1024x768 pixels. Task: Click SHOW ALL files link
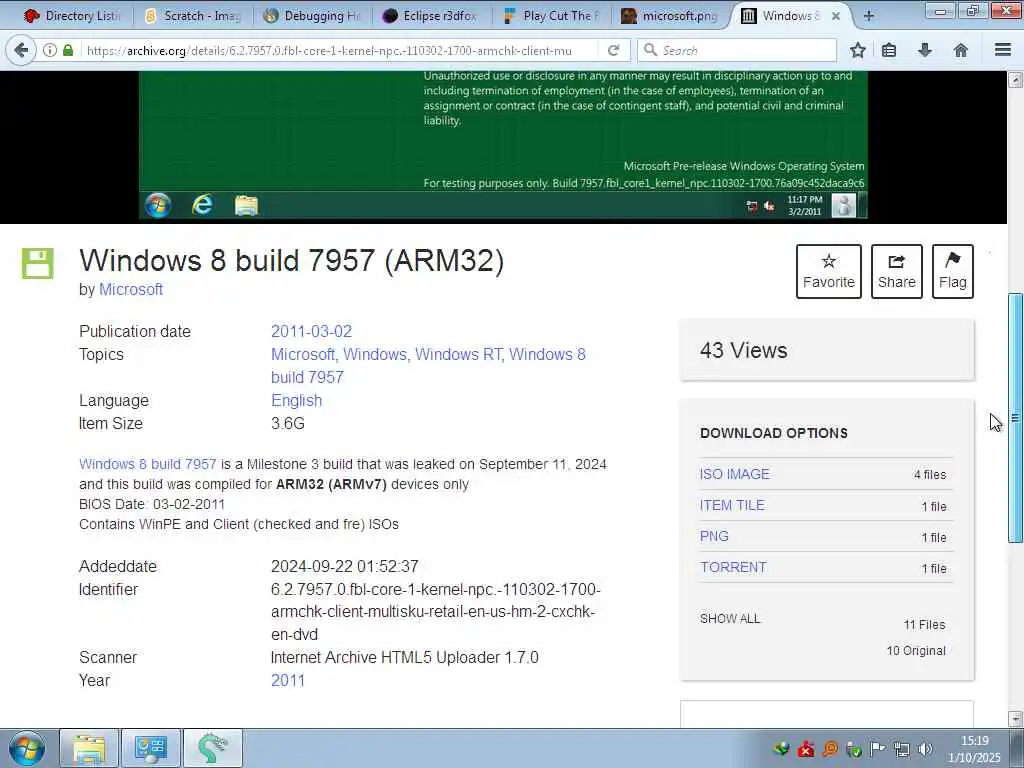[x=730, y=618]
